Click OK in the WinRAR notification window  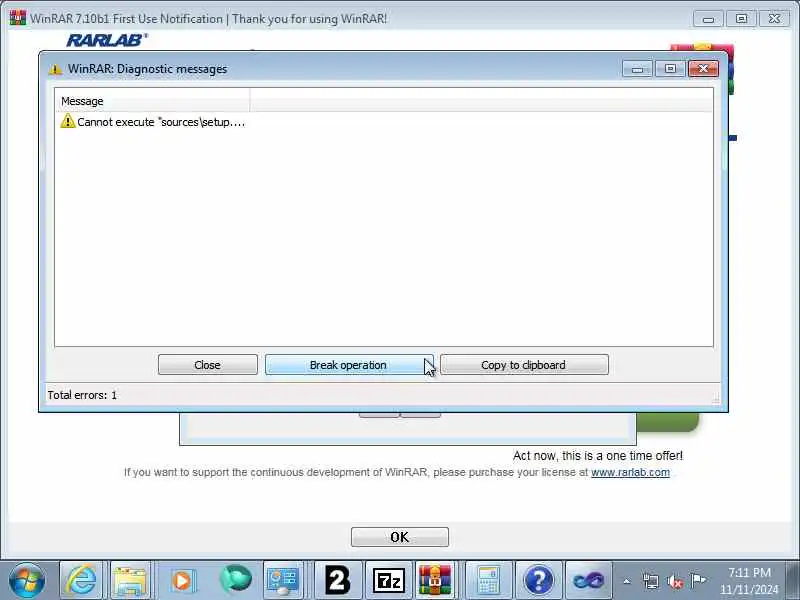tap(399, 537)
